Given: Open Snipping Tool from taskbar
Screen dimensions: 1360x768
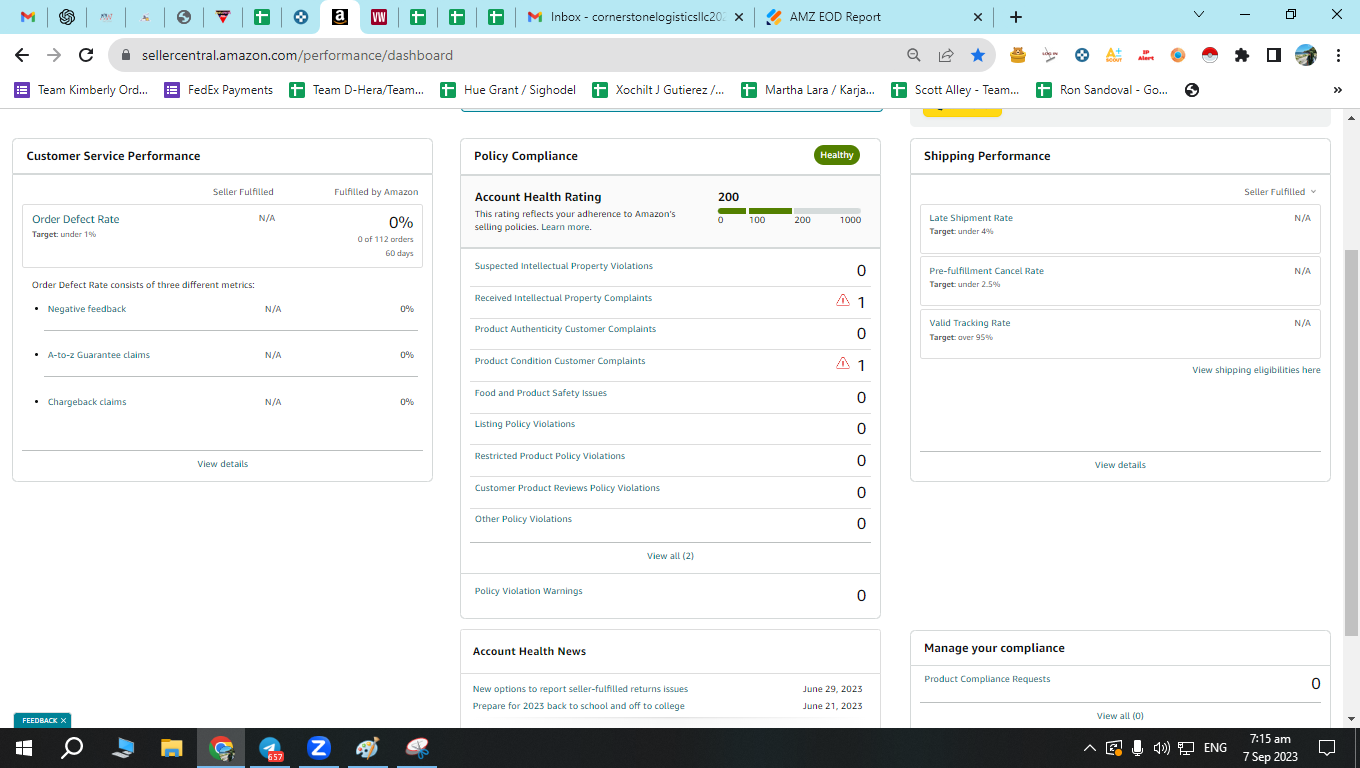Looking at the screenshot, I should click(x=417, y=748).
